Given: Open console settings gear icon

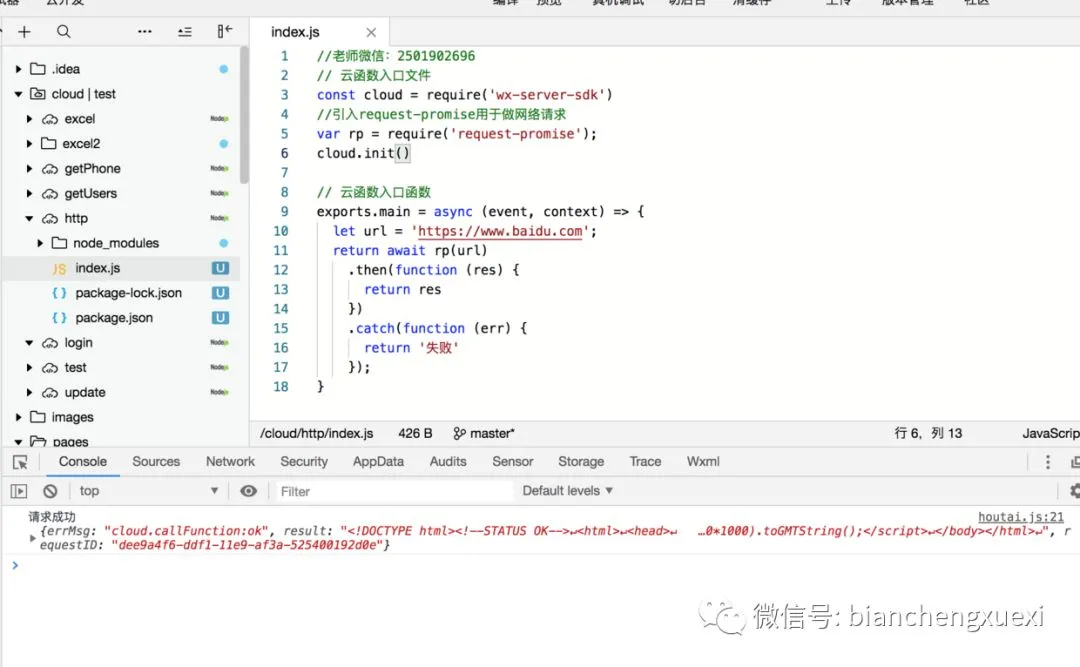Looking at the screenshot, I should 1074,491.
